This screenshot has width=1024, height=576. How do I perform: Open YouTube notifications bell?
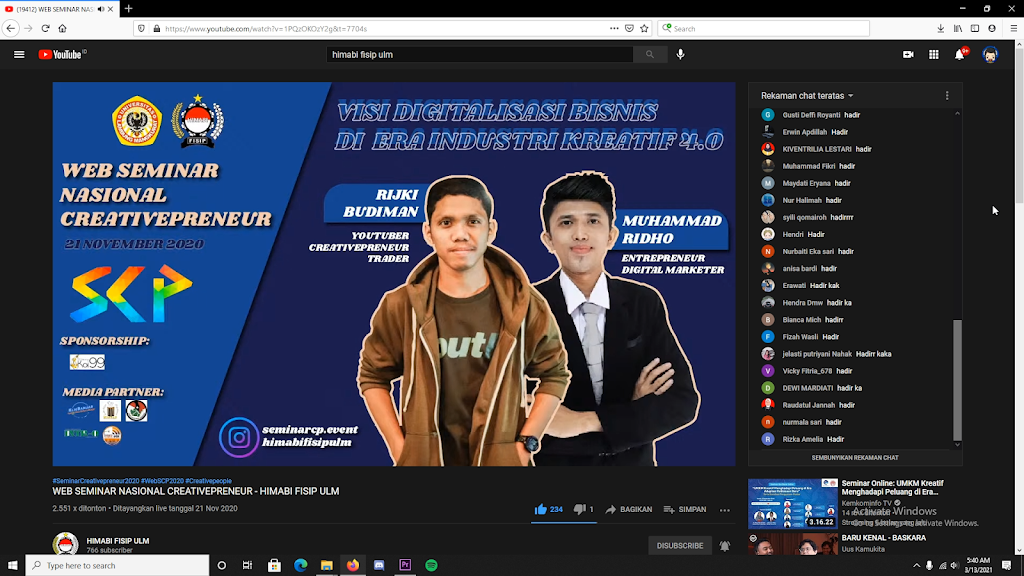point(960,55)
